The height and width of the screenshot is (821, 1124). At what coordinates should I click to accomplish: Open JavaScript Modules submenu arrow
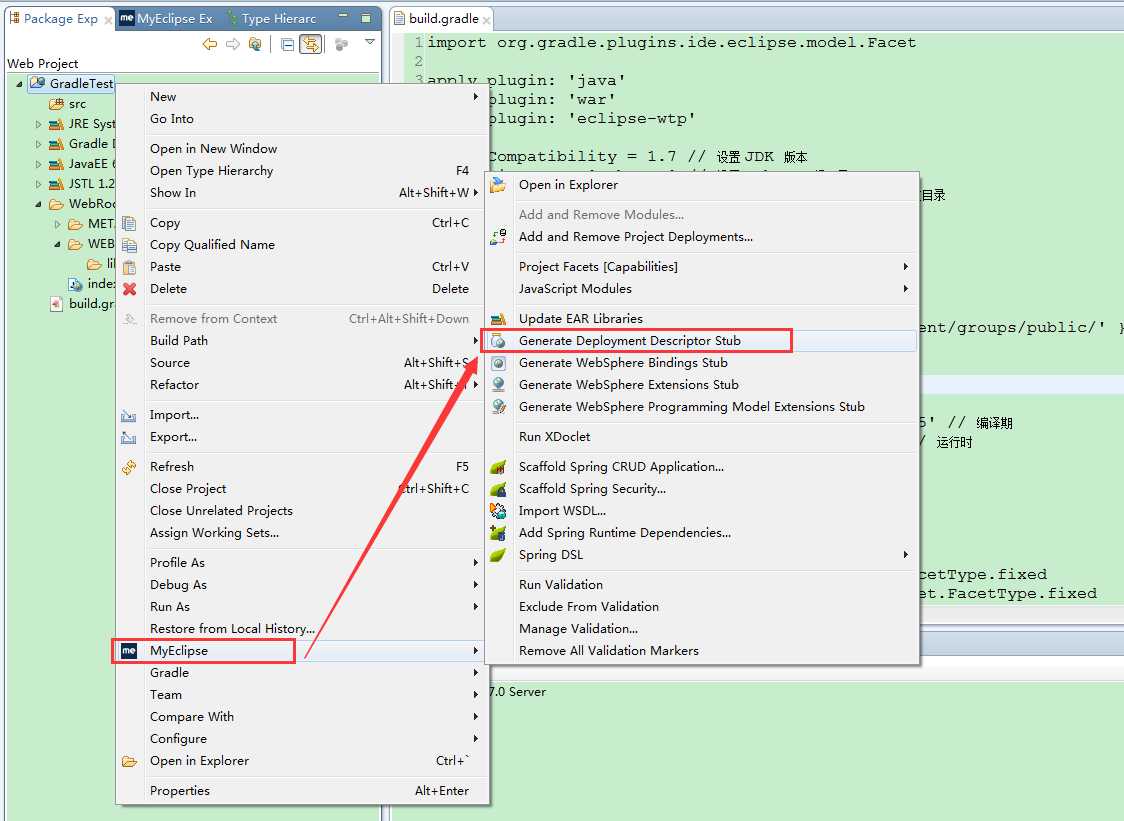pos(905,289)
